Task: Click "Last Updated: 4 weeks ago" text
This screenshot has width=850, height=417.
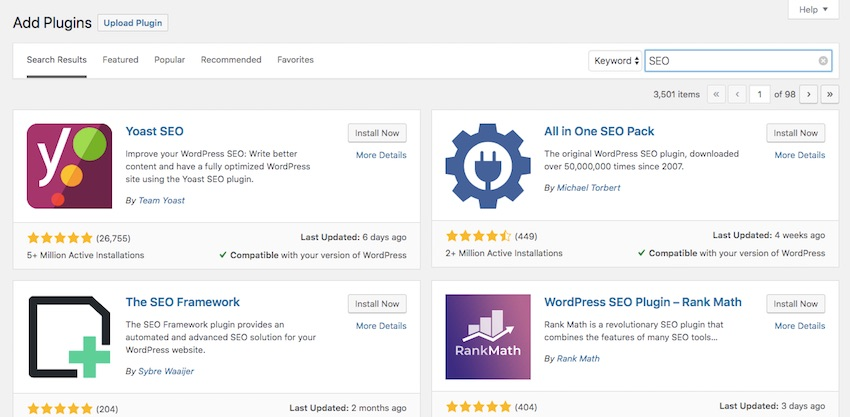Action: [769, 235]
